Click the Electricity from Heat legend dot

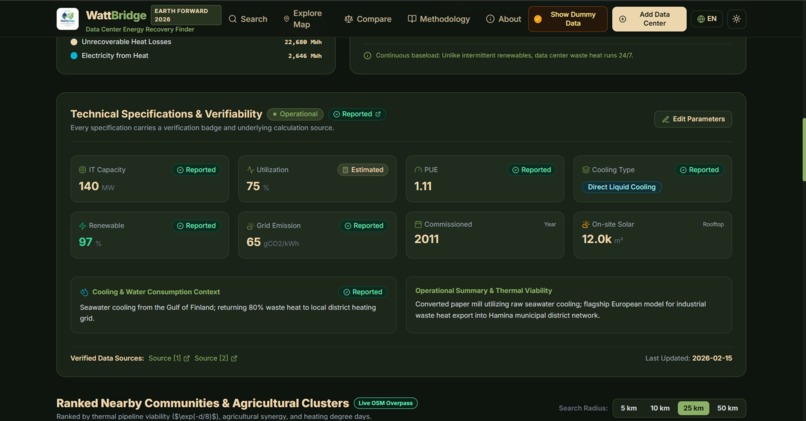click(74, 56)
